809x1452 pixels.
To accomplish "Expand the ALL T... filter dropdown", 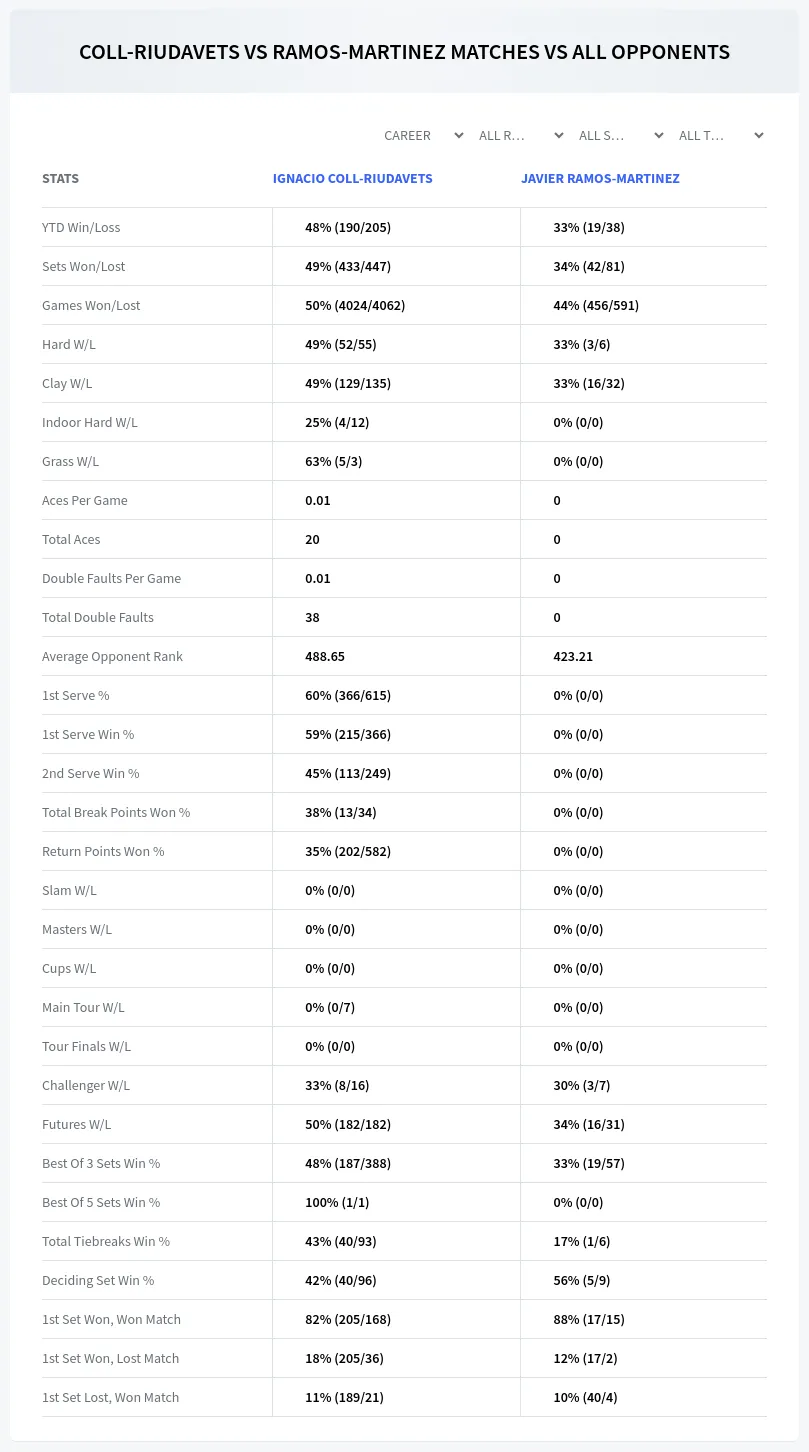I will point(721,135).
